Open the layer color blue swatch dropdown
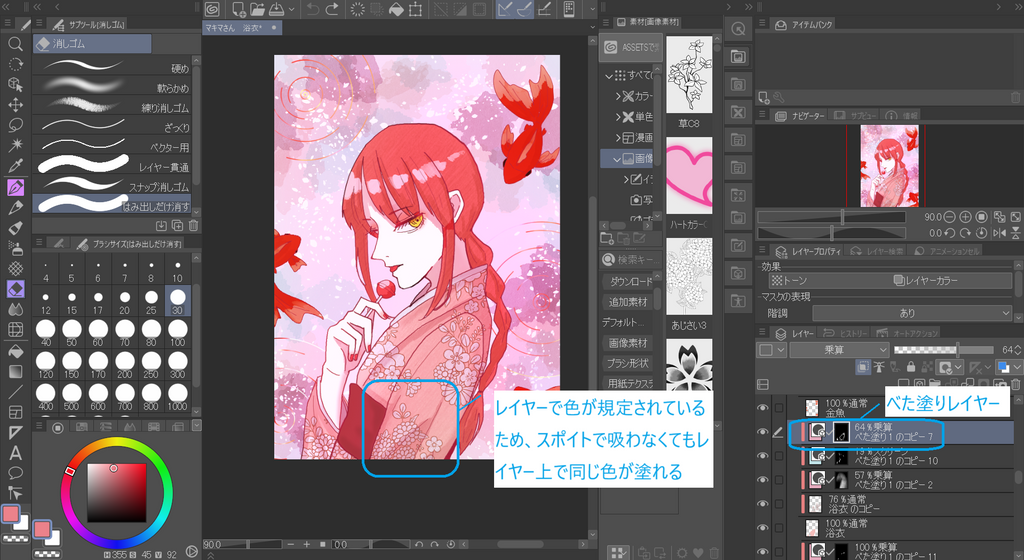Viewport: 1024px width, 560px height. 1008,367
